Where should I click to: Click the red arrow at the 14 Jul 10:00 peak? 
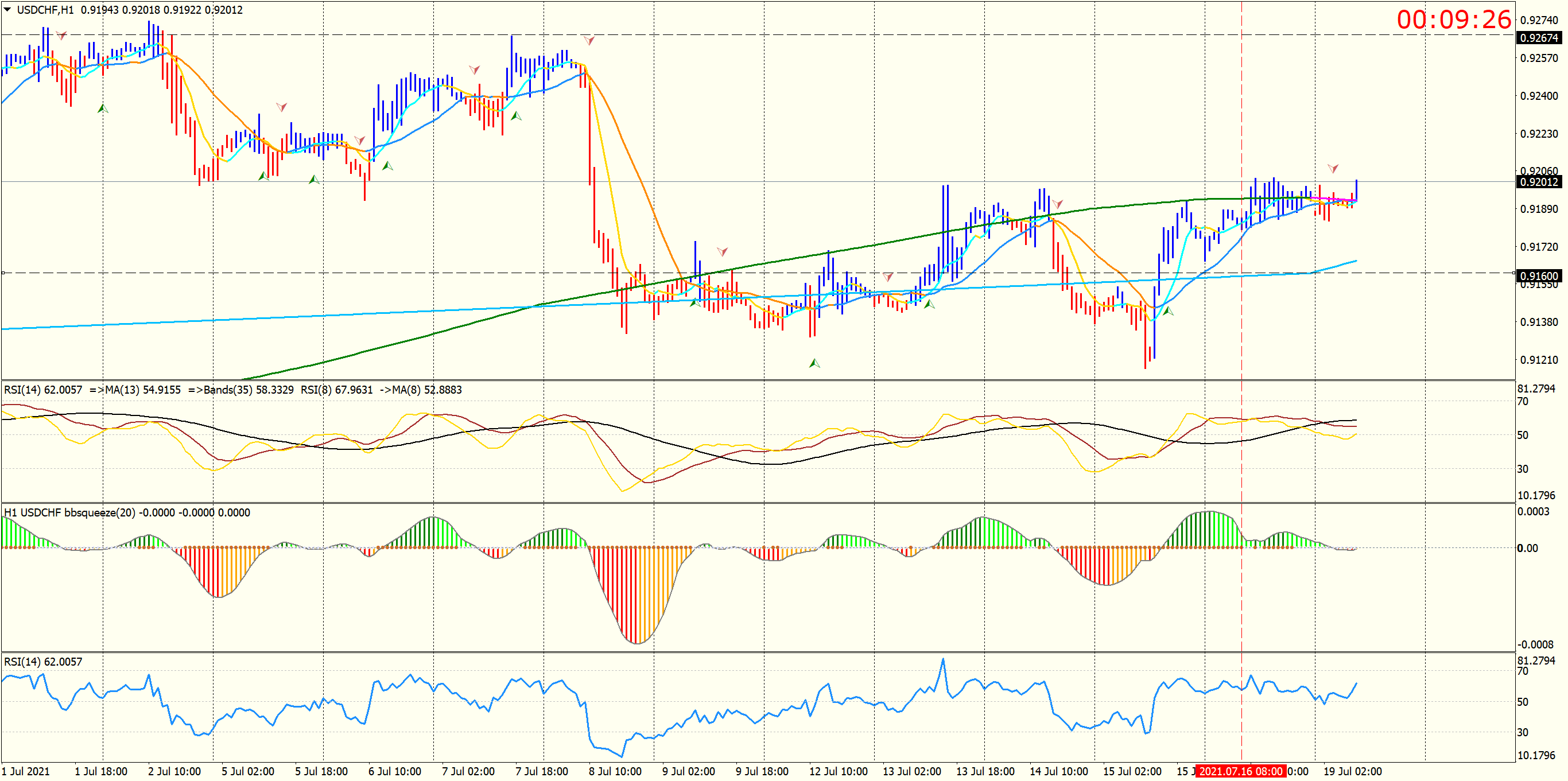click(1058, 204)
